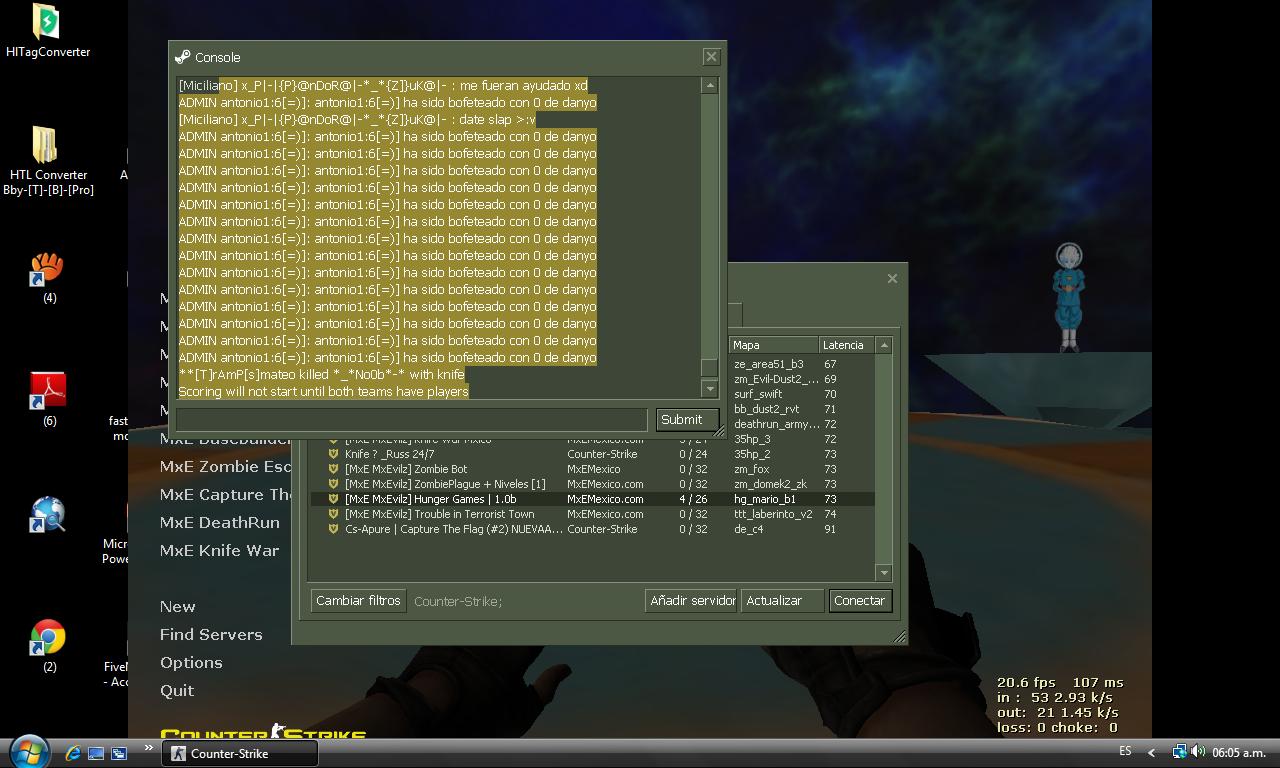Select Trouble in Terrorist Town server
Screen dimensions: 1280x768
tap(592, 514)
